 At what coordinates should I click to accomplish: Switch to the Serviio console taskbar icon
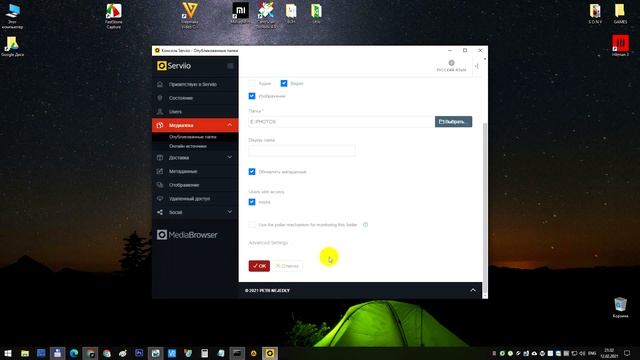click(x=270, y=353)
